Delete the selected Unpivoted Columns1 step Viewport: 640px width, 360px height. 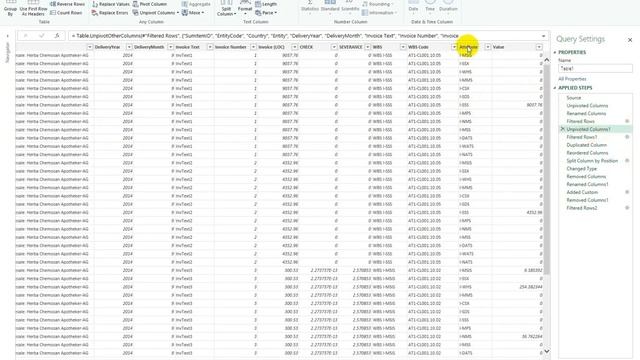click(x=562, y=129)
